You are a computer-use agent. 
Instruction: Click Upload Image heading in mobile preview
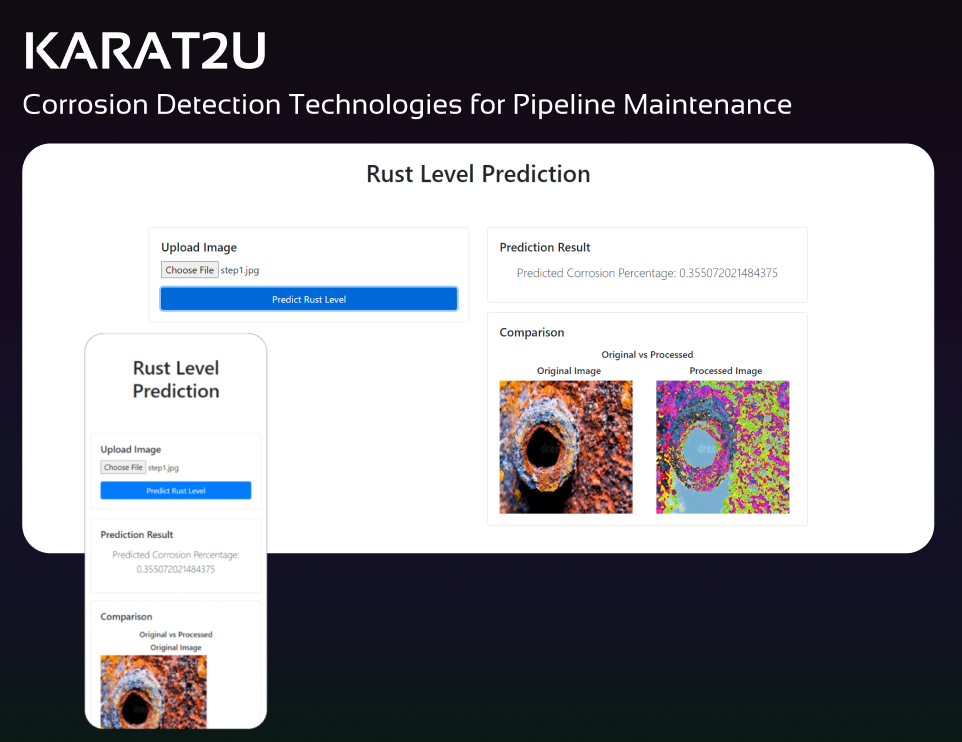[x=131, y=449]
